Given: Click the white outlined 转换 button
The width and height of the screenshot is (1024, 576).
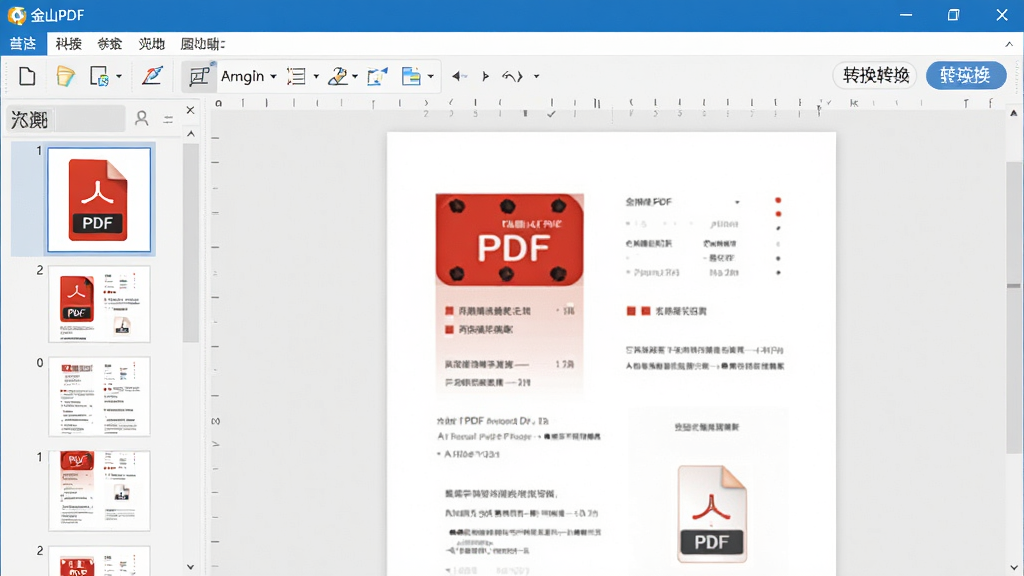Looking at the screenshot, I should coord(875,76).
